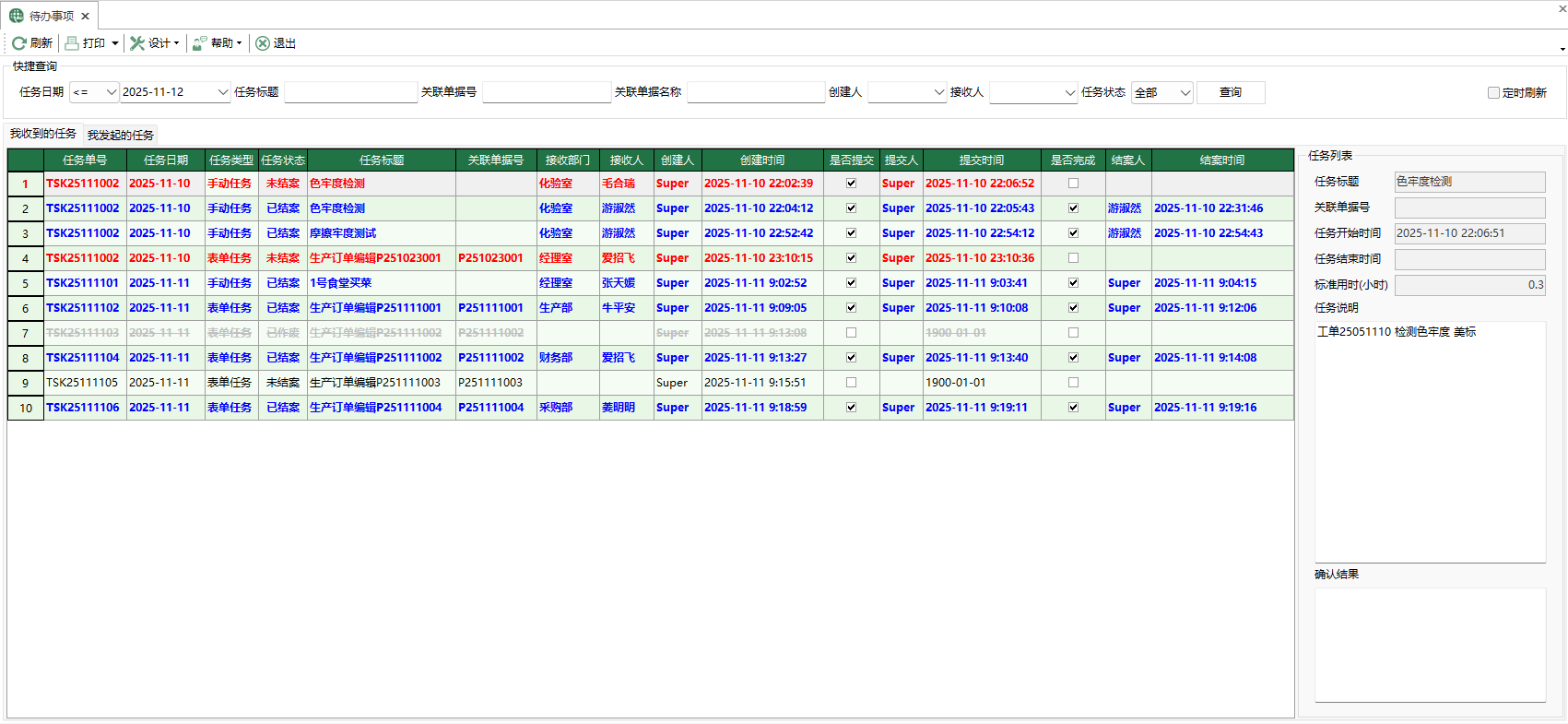Toggle 是否完成 checkbox in row 1
This screenshot has height=724, width=1568.
coord(1073,184)
